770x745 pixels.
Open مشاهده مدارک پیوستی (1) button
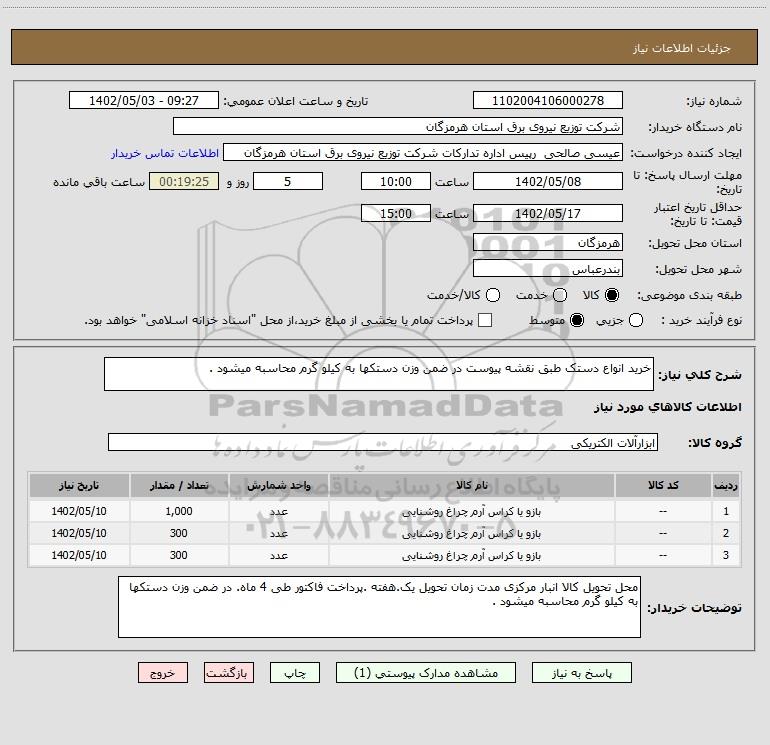pyautogui.click(x=426, y=673)
